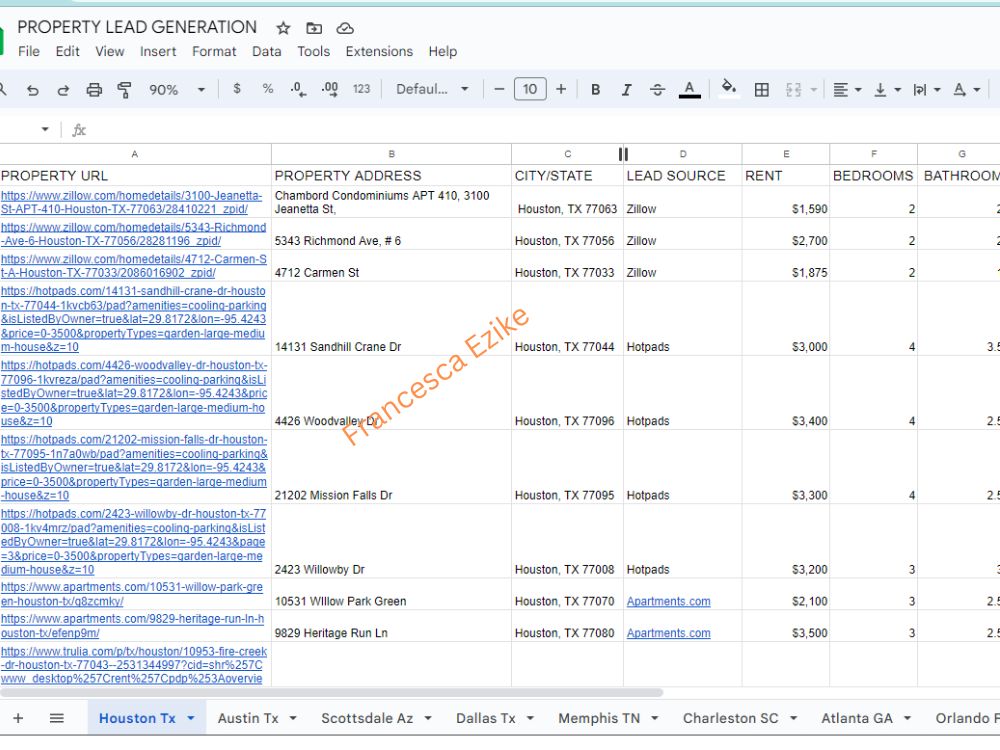
Task: Open the borders tool
Action: [x=761, y=90]
